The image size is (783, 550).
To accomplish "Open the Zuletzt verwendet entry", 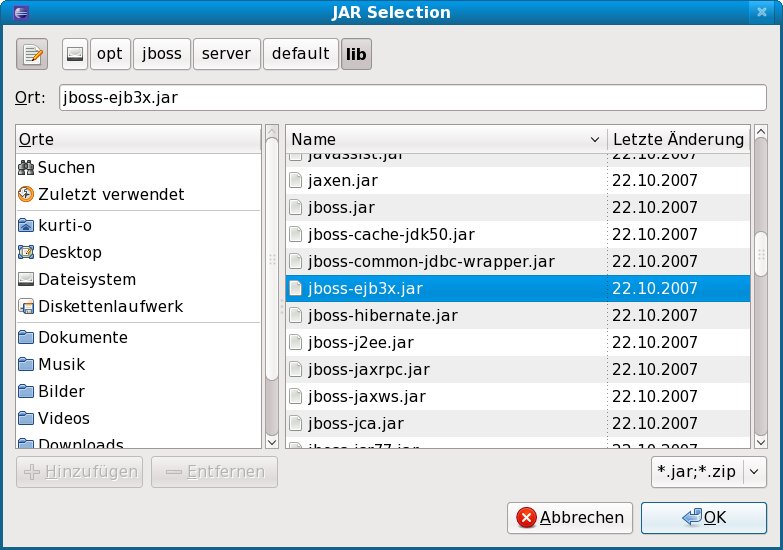I will pyautogui.click(x=138, y=194).
